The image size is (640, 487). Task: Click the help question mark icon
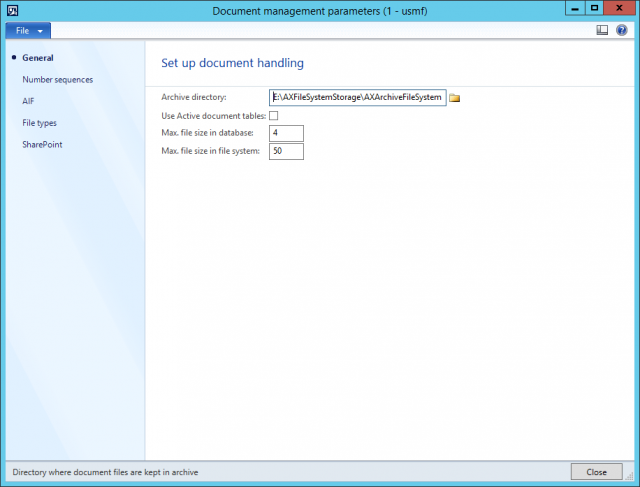point(622,30)
